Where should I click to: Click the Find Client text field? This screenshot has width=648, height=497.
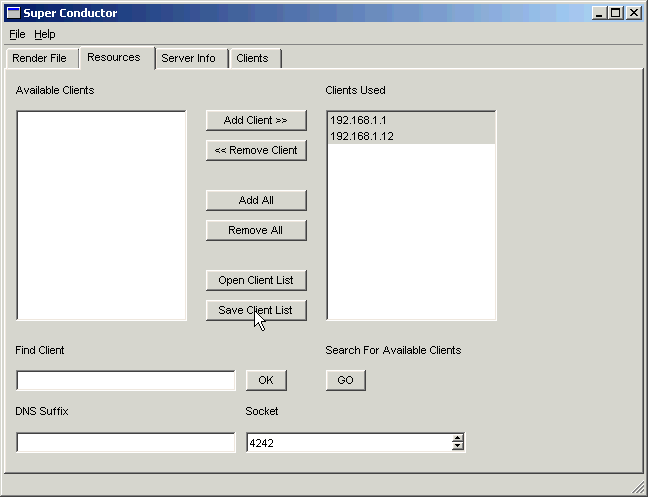coord(126,381)
